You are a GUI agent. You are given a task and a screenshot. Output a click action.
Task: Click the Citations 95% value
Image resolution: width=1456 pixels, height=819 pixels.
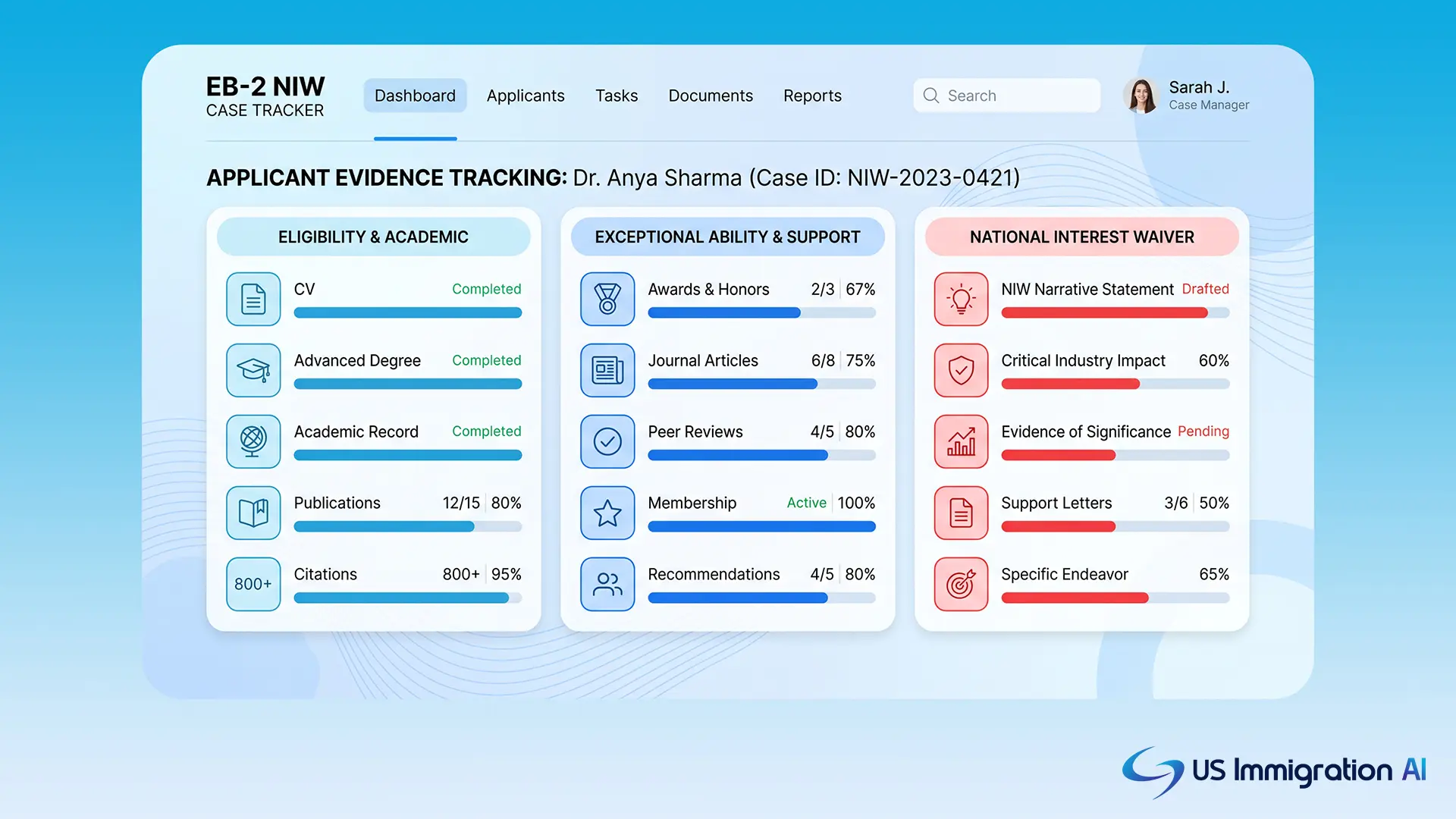coord(507,574)
